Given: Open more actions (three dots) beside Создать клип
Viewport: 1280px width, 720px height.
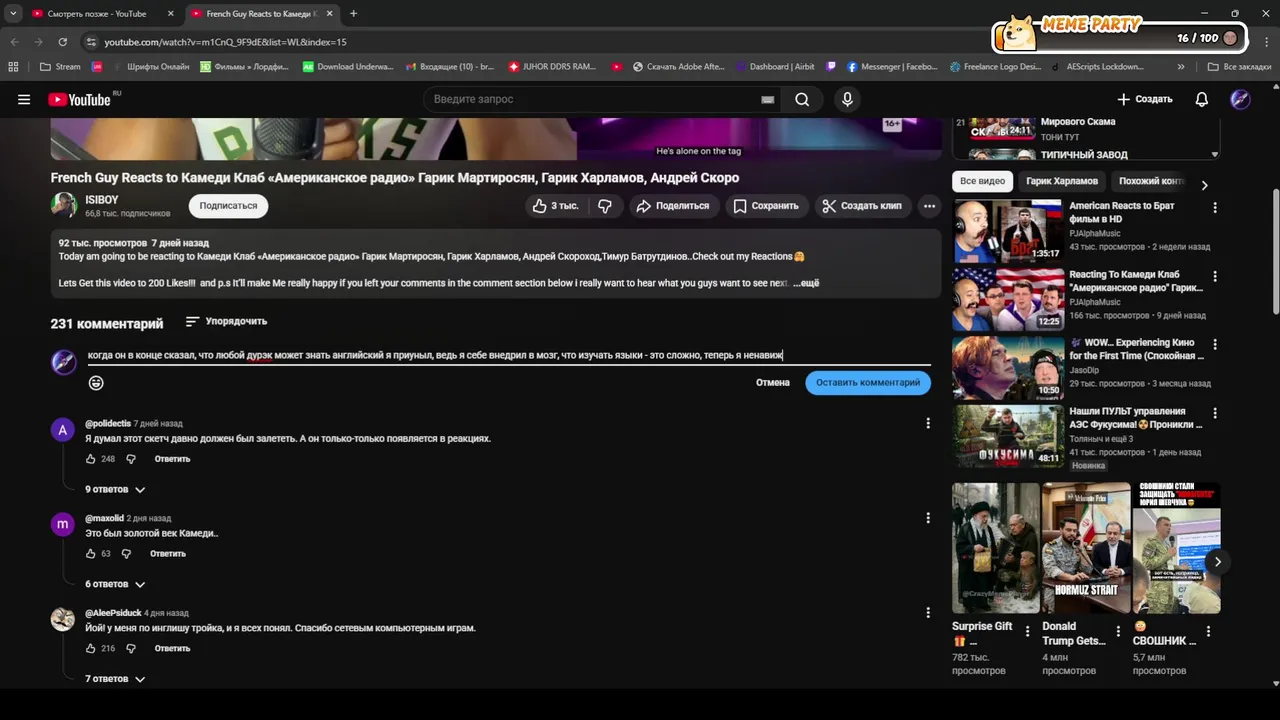Looking at the screenshot, I should (929, 206).
